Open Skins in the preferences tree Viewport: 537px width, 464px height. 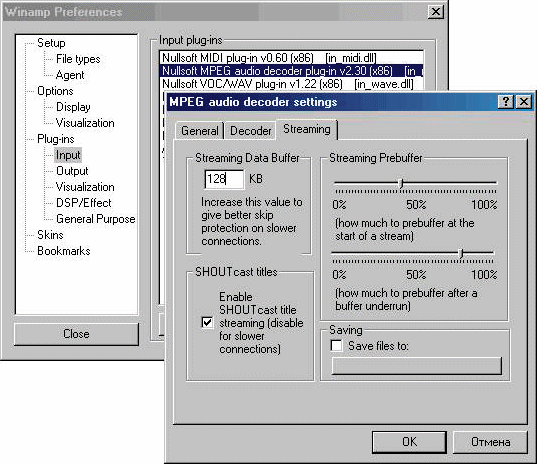tap(50, 235)
